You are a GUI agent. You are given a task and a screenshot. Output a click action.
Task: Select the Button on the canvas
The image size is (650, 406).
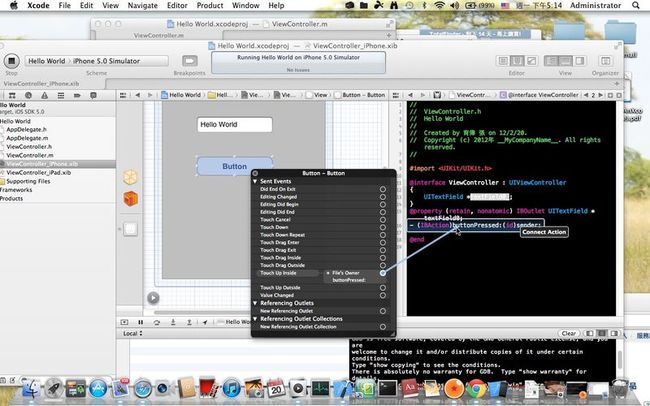(x=235, y=166)
